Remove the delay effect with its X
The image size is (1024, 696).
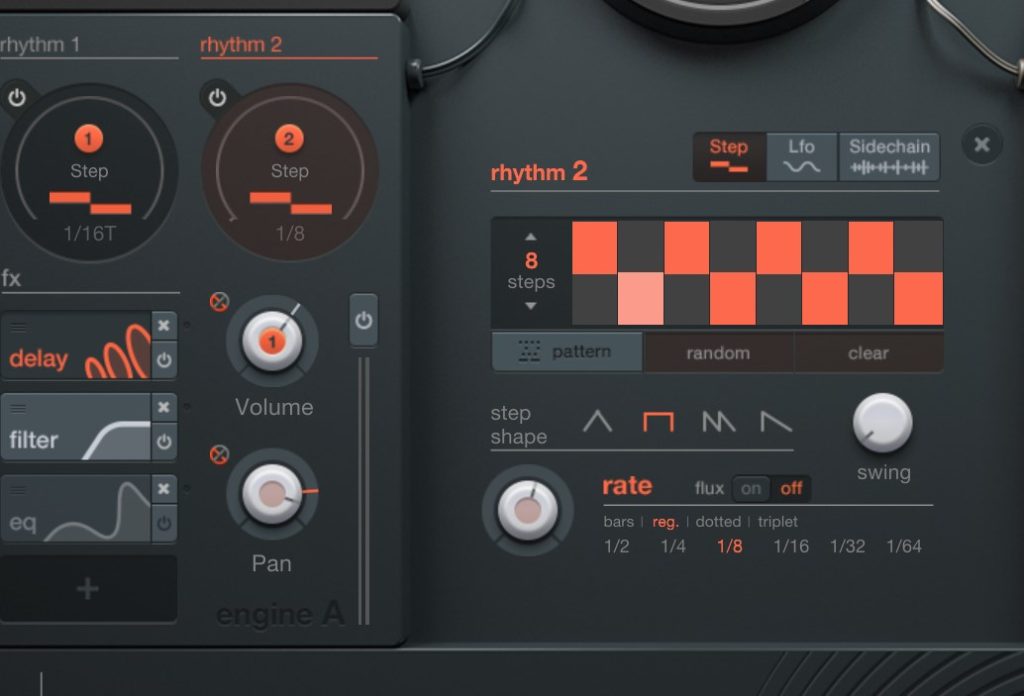click(x=164, y=326)
